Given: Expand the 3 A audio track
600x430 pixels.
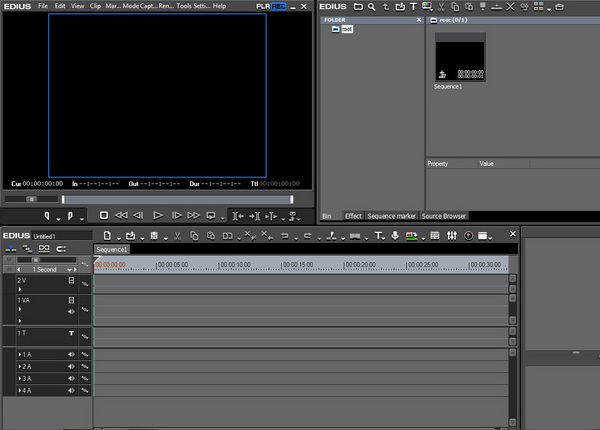Looking at the screenshot, I should click(19, 378).
